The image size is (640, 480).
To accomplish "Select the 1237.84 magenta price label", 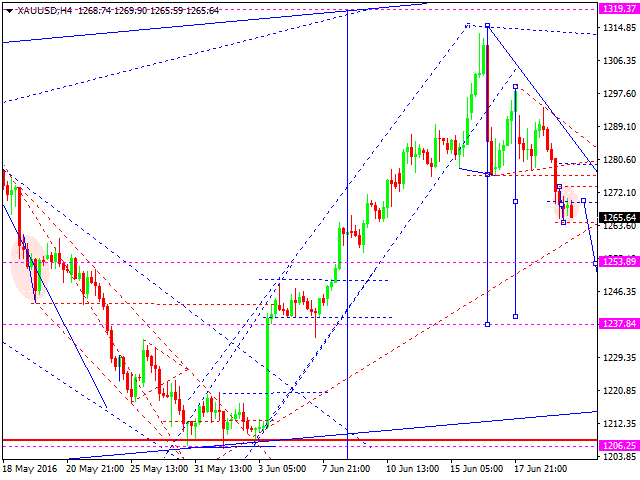I will [x=619, y=323].
